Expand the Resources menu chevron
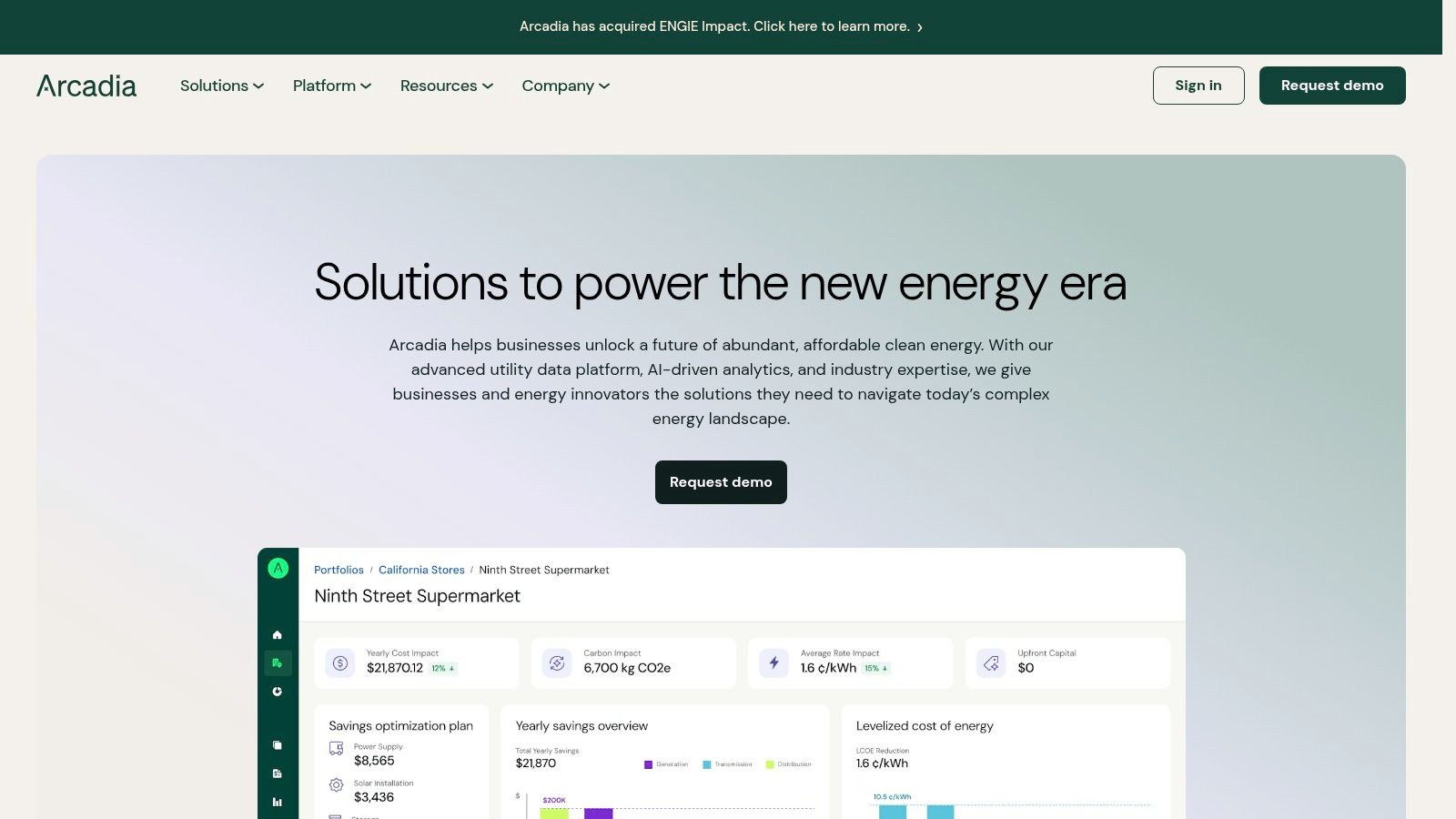Screen dimensions: 1456x819 tap(488, 86)
